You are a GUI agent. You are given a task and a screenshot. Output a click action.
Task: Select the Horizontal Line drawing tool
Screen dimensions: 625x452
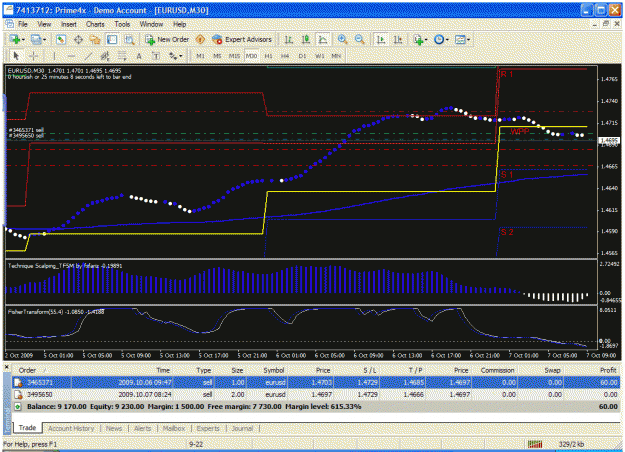click(71, 56)
